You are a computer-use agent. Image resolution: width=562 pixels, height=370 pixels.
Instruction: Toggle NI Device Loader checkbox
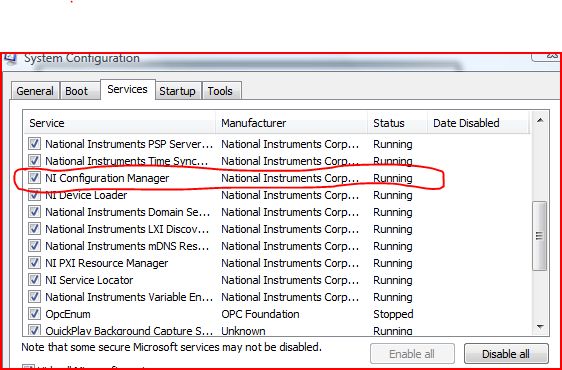[34, 195]
